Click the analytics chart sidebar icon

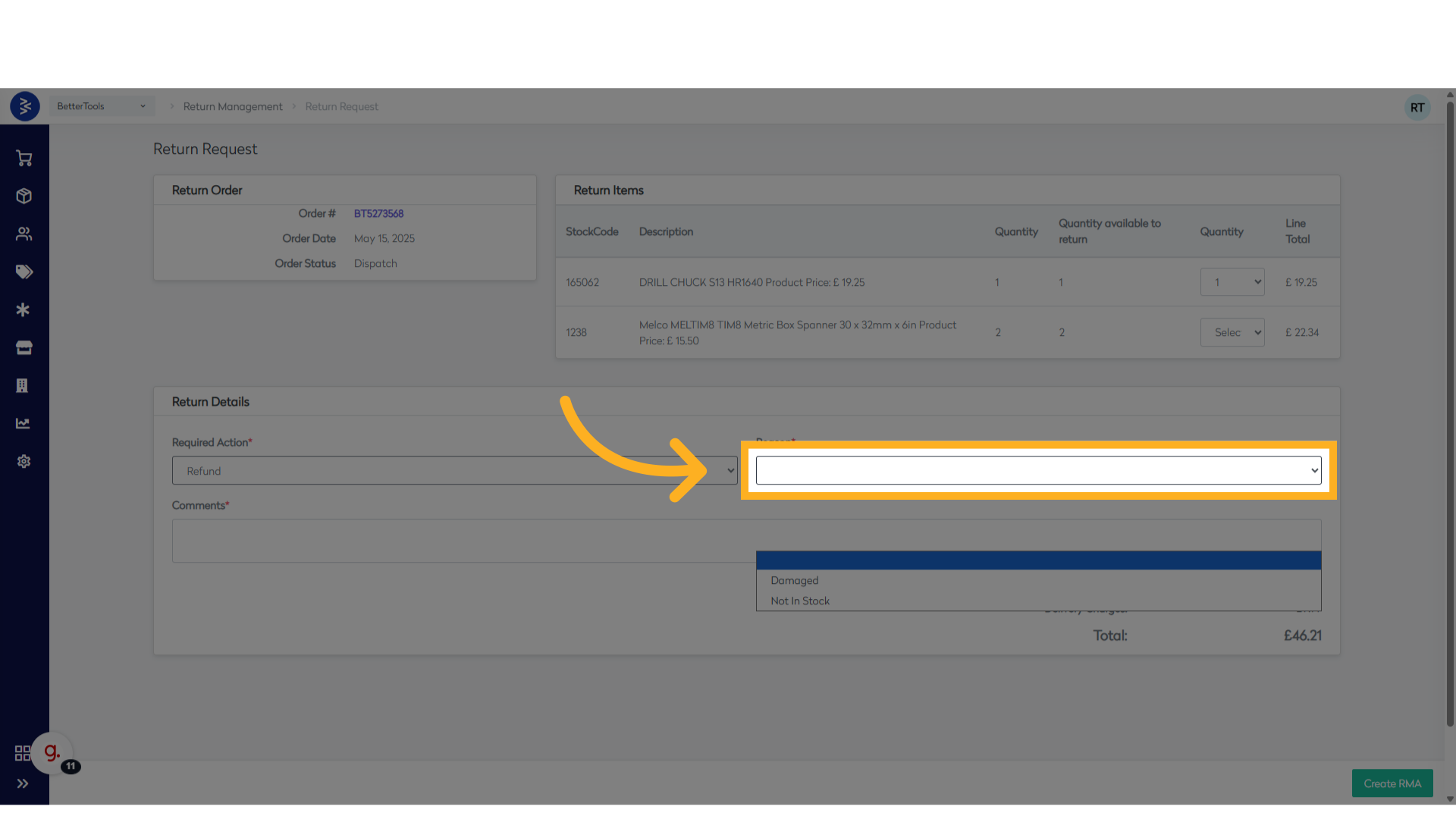(x=24, y=424)
